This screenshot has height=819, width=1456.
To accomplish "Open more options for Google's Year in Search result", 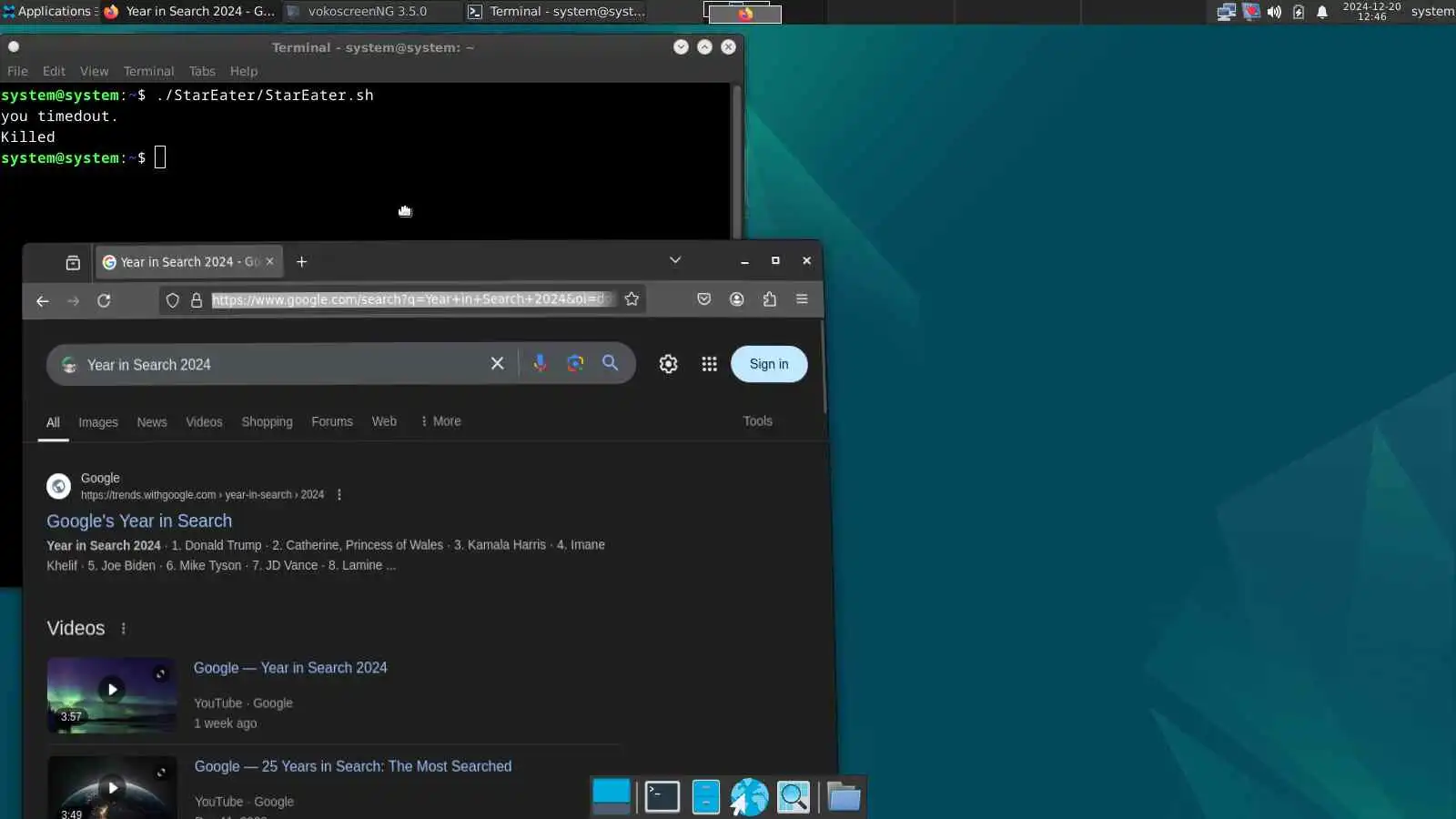I will [339, 495].
